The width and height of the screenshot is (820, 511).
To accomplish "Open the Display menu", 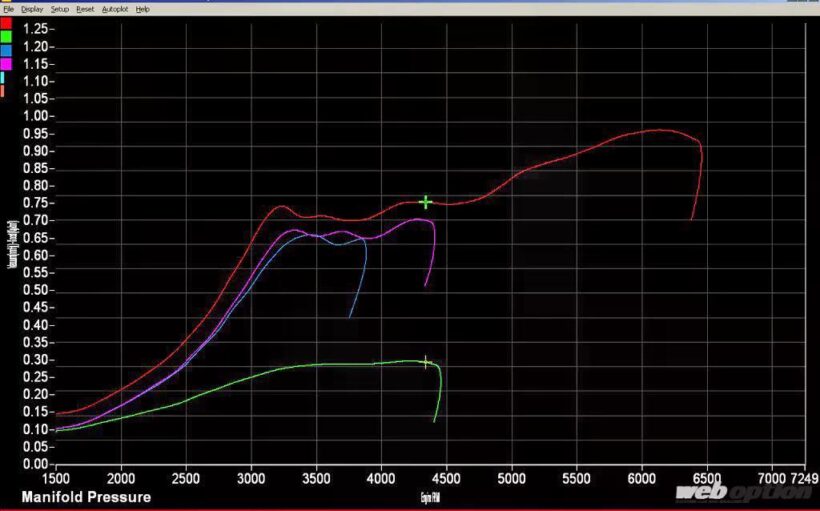I will click(32, 8).
